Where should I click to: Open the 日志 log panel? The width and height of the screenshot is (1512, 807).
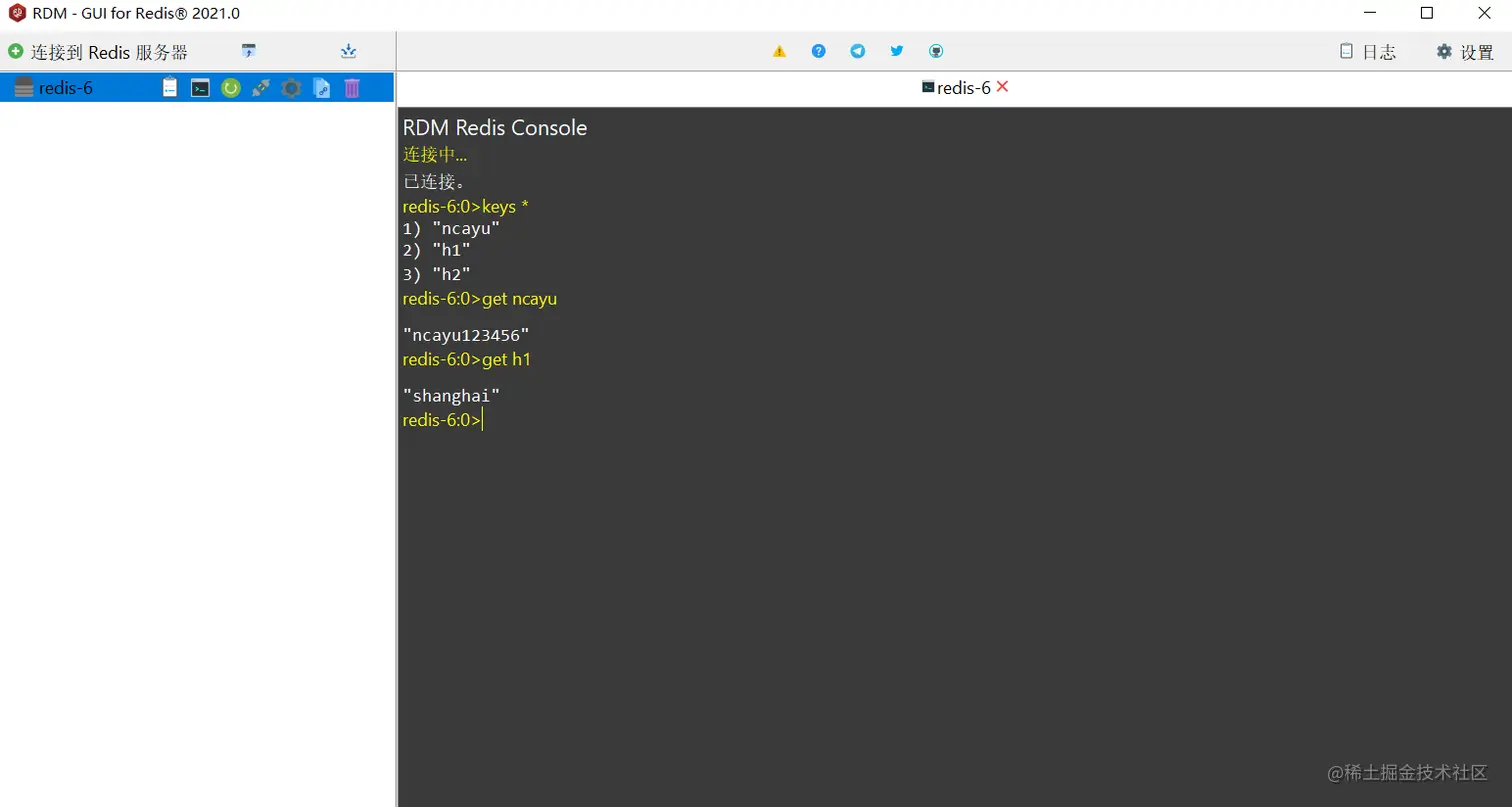[1368, 52]
